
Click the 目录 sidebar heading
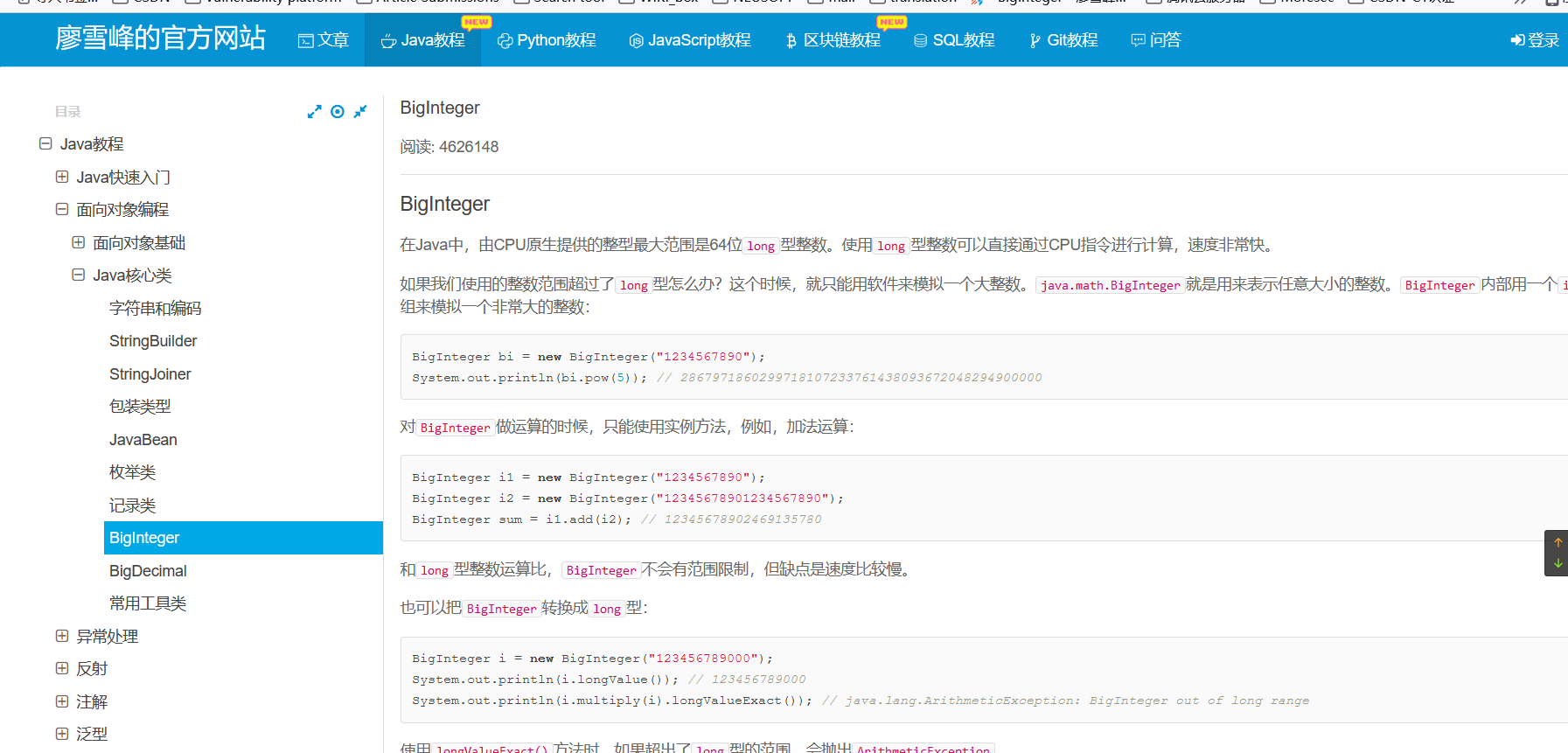68,111
